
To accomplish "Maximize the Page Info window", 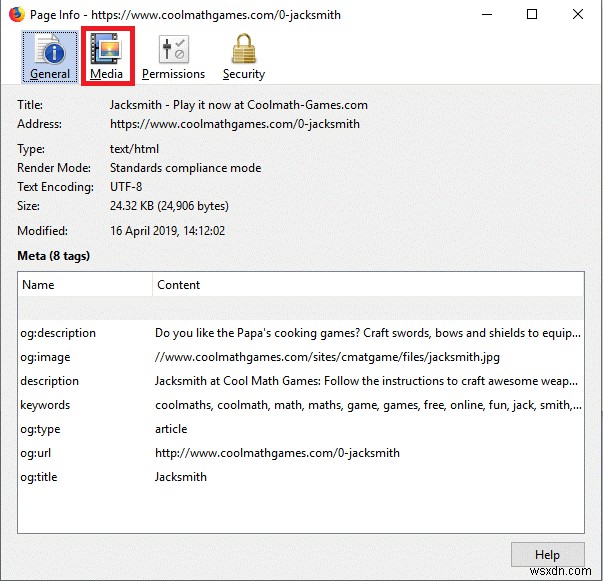I will tap(532, 15).
